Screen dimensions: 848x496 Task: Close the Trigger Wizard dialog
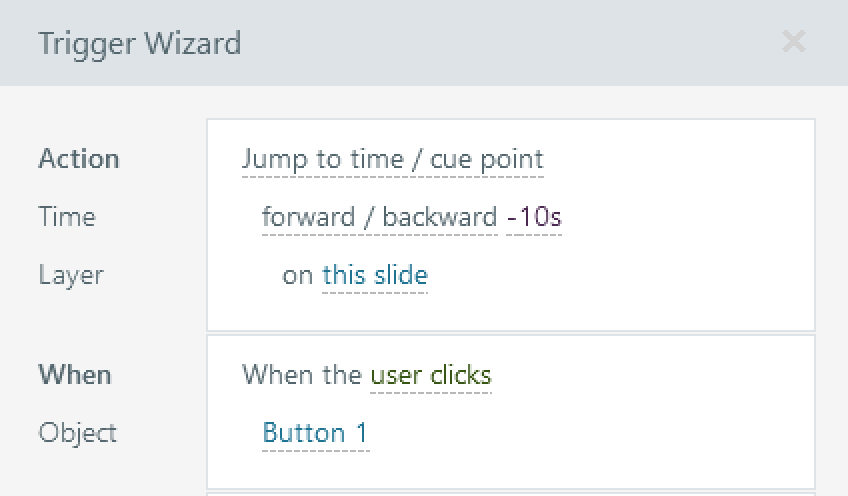coord(793,42)
